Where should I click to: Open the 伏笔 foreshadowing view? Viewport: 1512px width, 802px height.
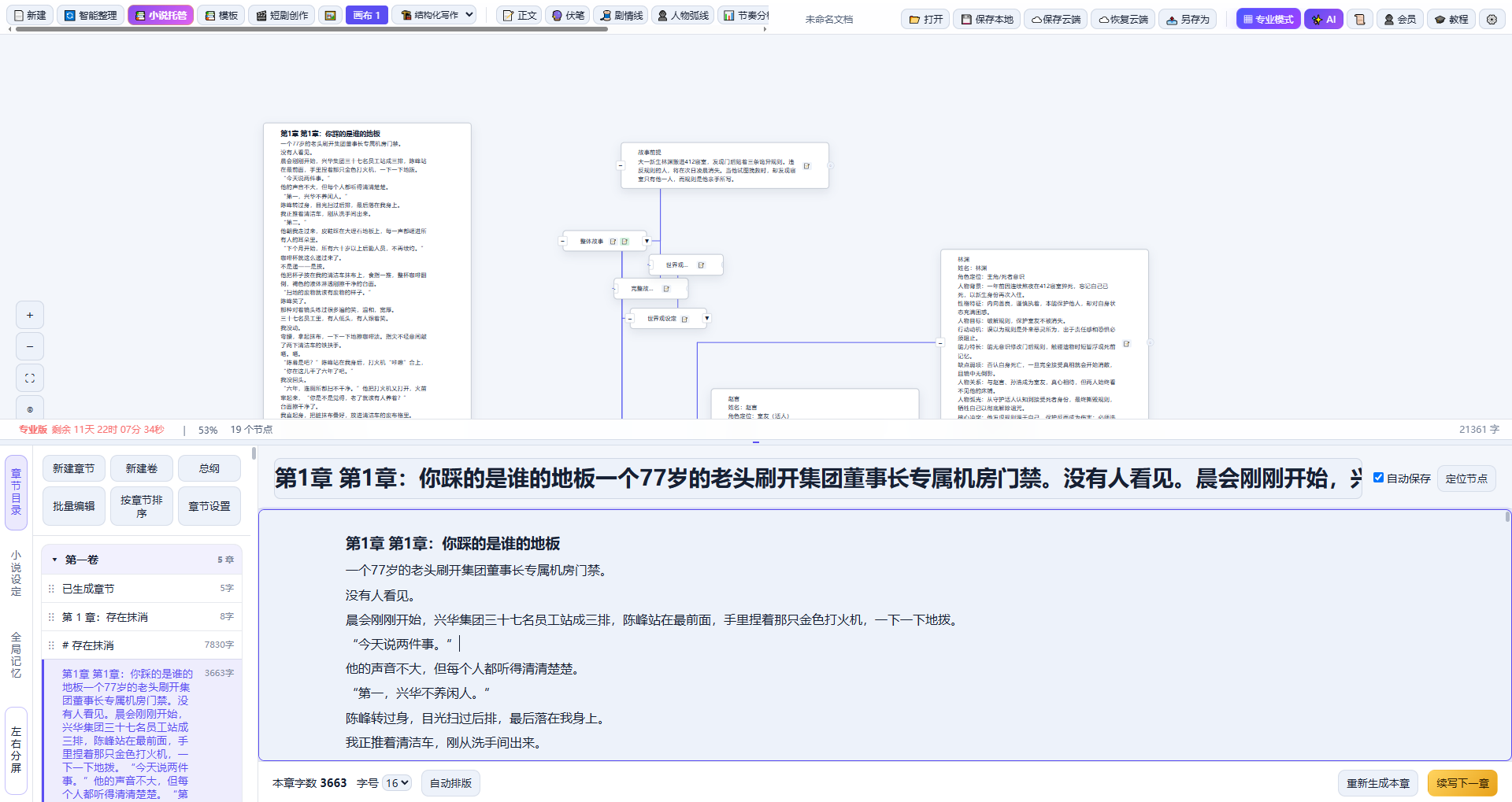click(x=567, y=15)
